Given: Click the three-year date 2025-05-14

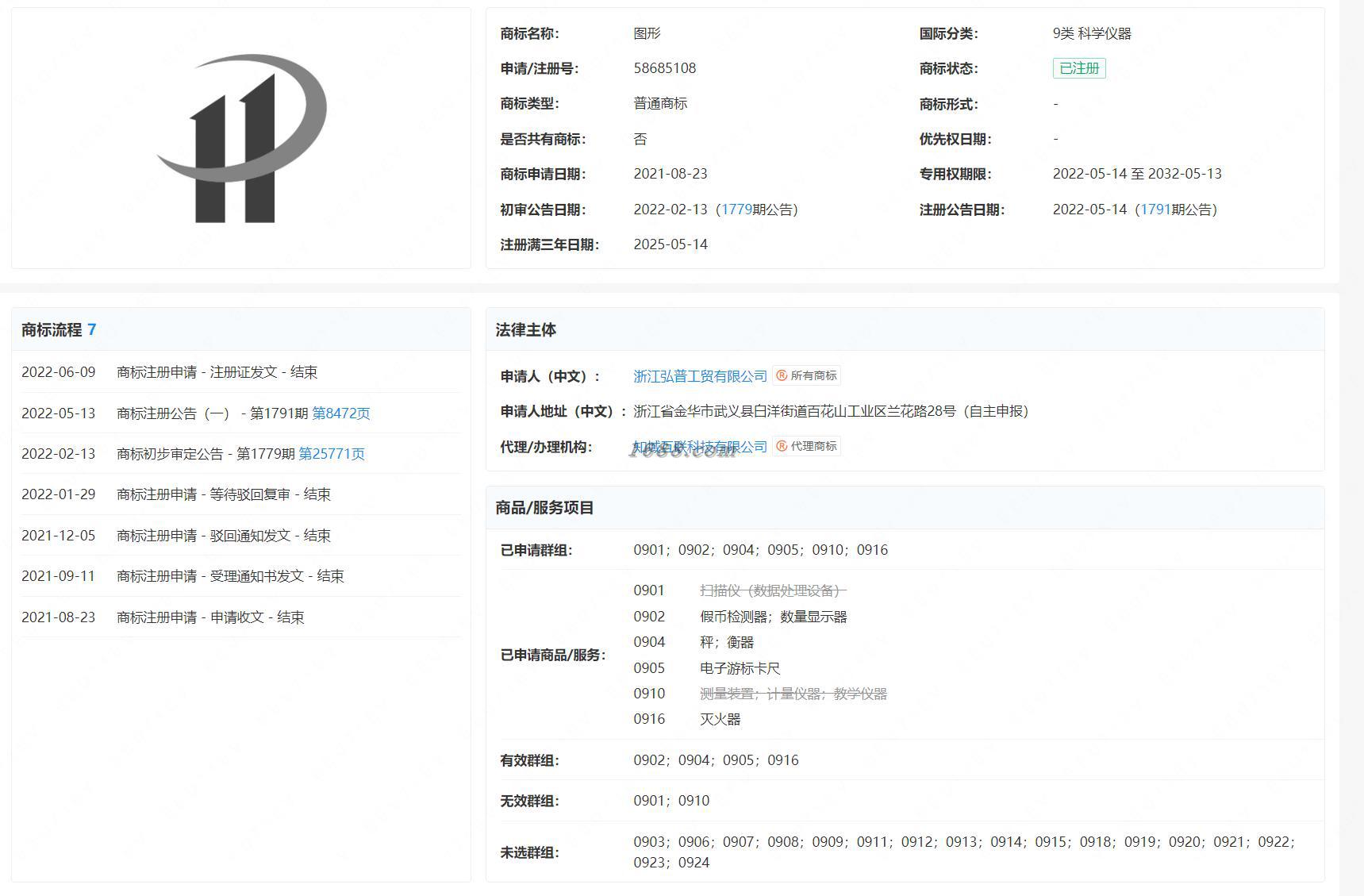Looking at the screenshot, I should click(x=670, y=244).
